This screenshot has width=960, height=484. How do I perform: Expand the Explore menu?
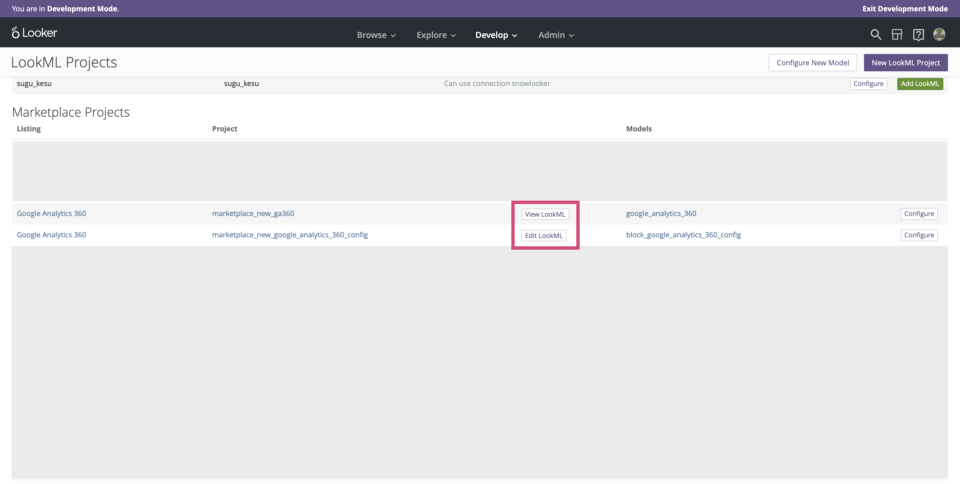point(436,35)
